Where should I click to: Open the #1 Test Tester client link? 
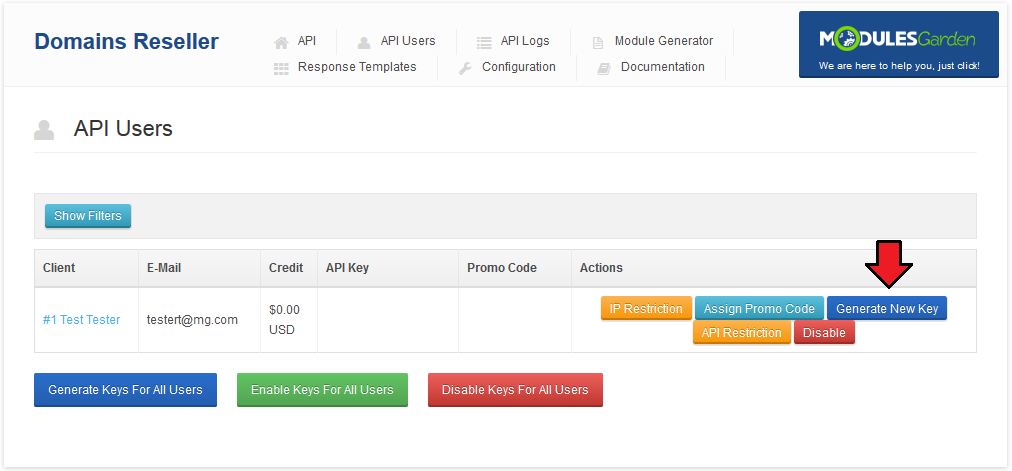[81, 320]
